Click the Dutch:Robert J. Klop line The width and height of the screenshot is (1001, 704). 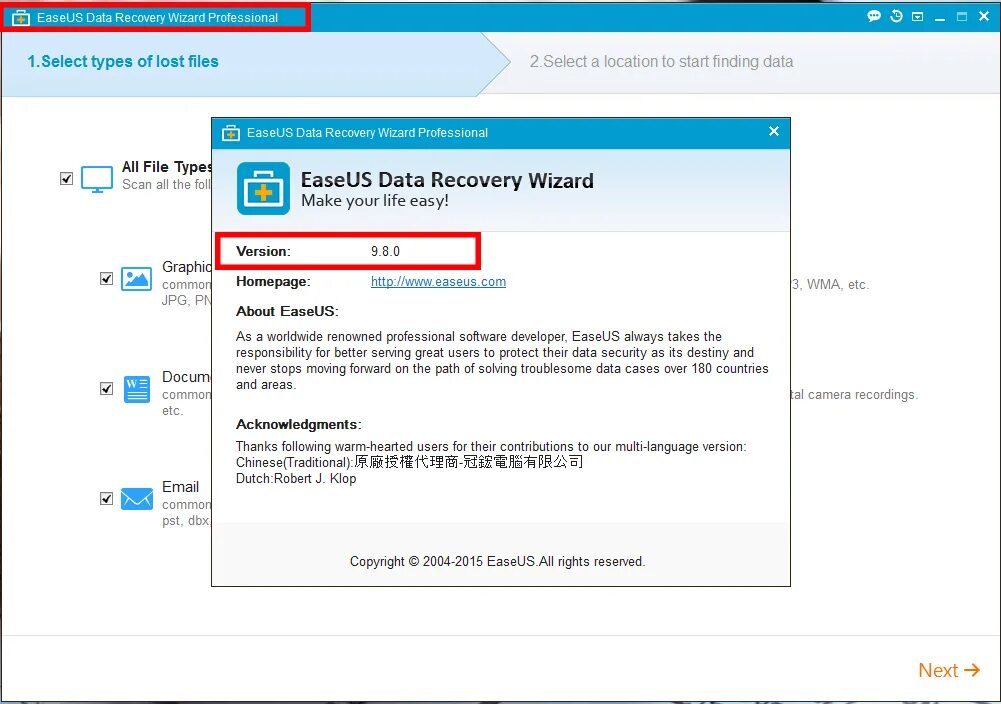point(296,479)
